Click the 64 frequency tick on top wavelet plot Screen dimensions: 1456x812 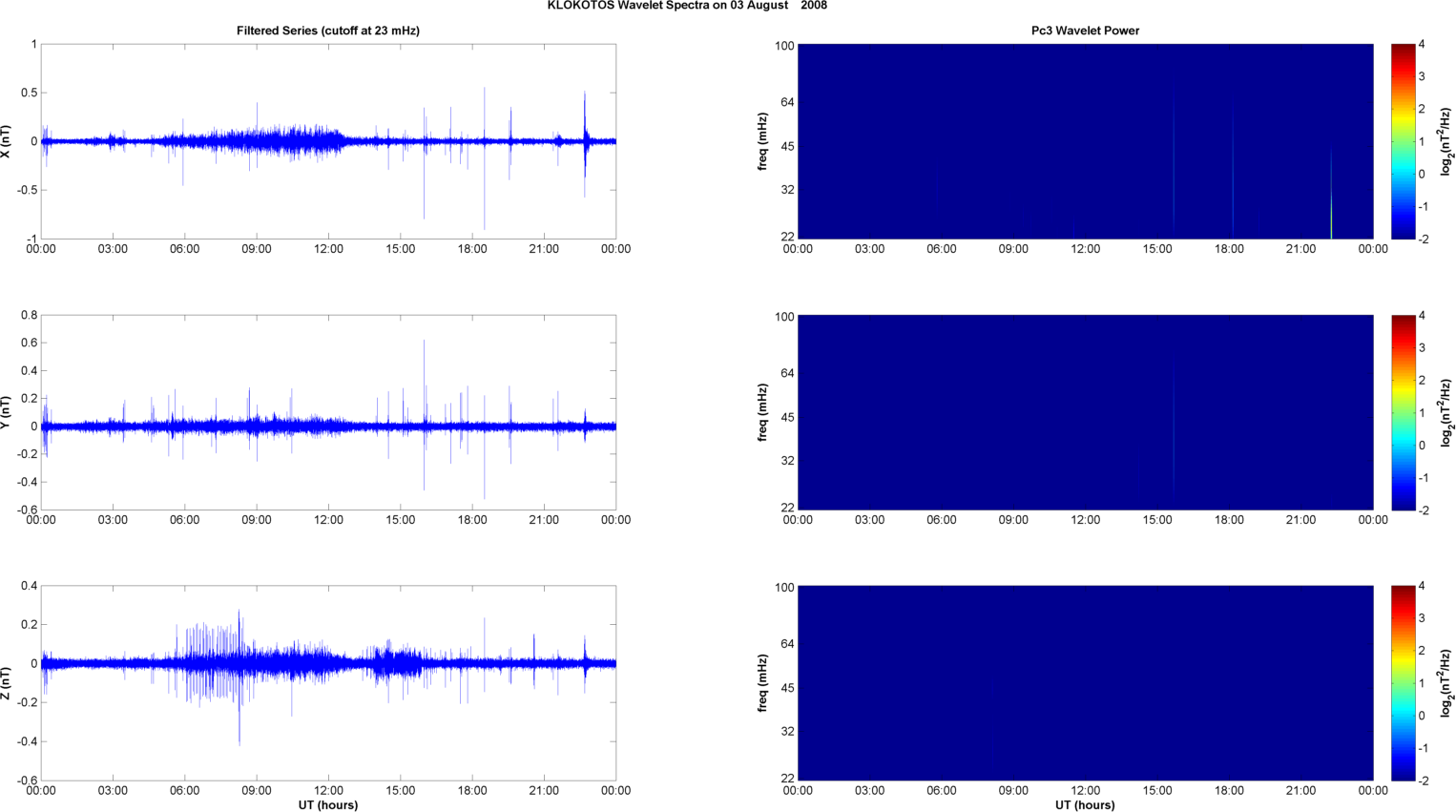coord(786,102)
